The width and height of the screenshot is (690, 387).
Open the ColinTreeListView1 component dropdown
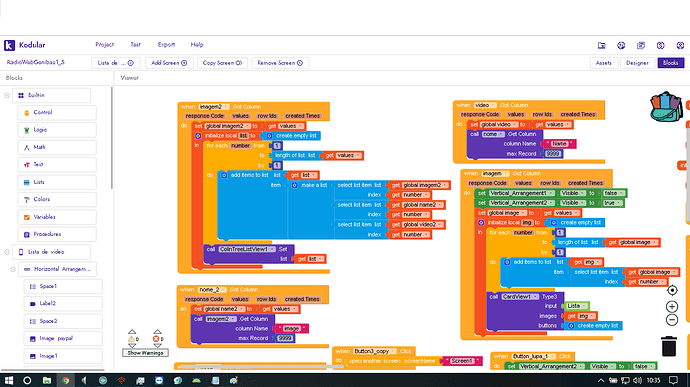tap(247, 249)
